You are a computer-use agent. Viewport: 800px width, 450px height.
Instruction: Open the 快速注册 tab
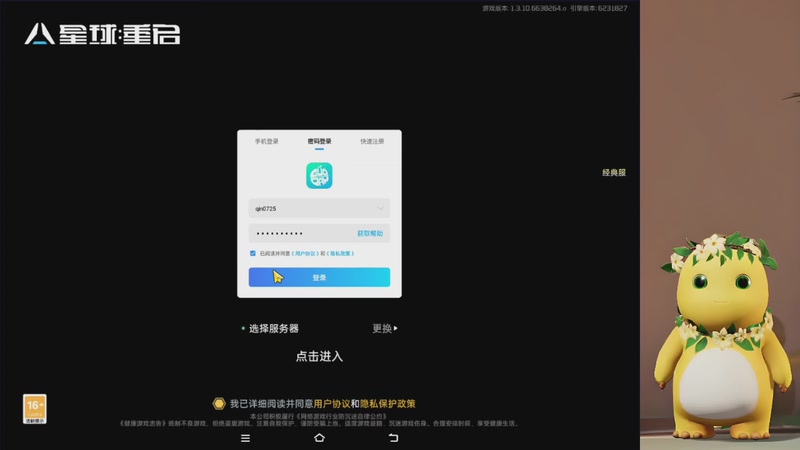click(x=372, y=141)
